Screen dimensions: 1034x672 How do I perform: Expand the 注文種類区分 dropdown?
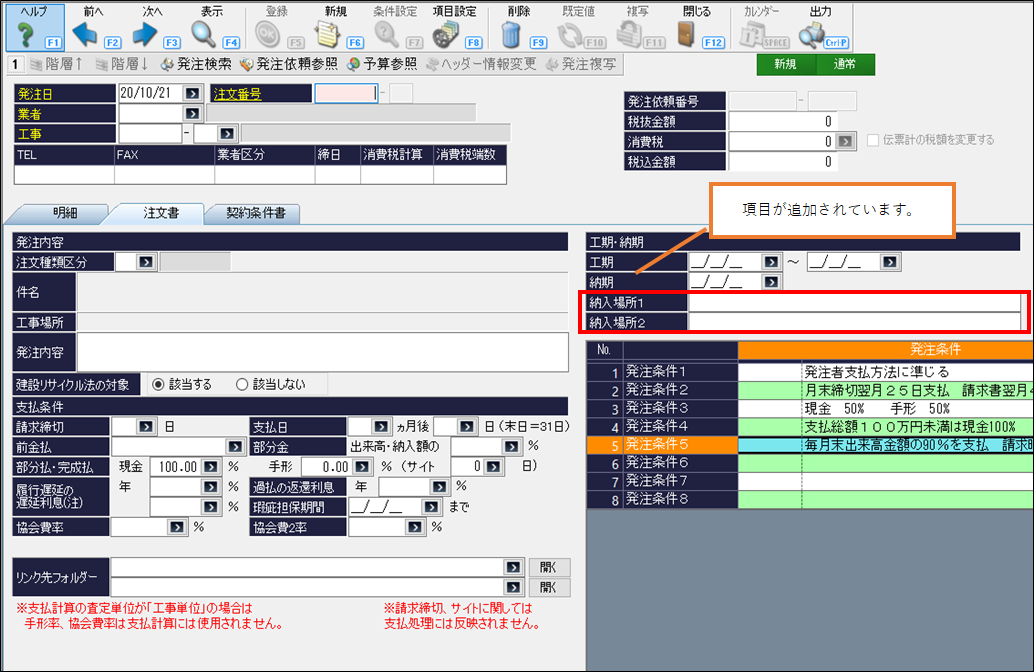pos(146,262)
